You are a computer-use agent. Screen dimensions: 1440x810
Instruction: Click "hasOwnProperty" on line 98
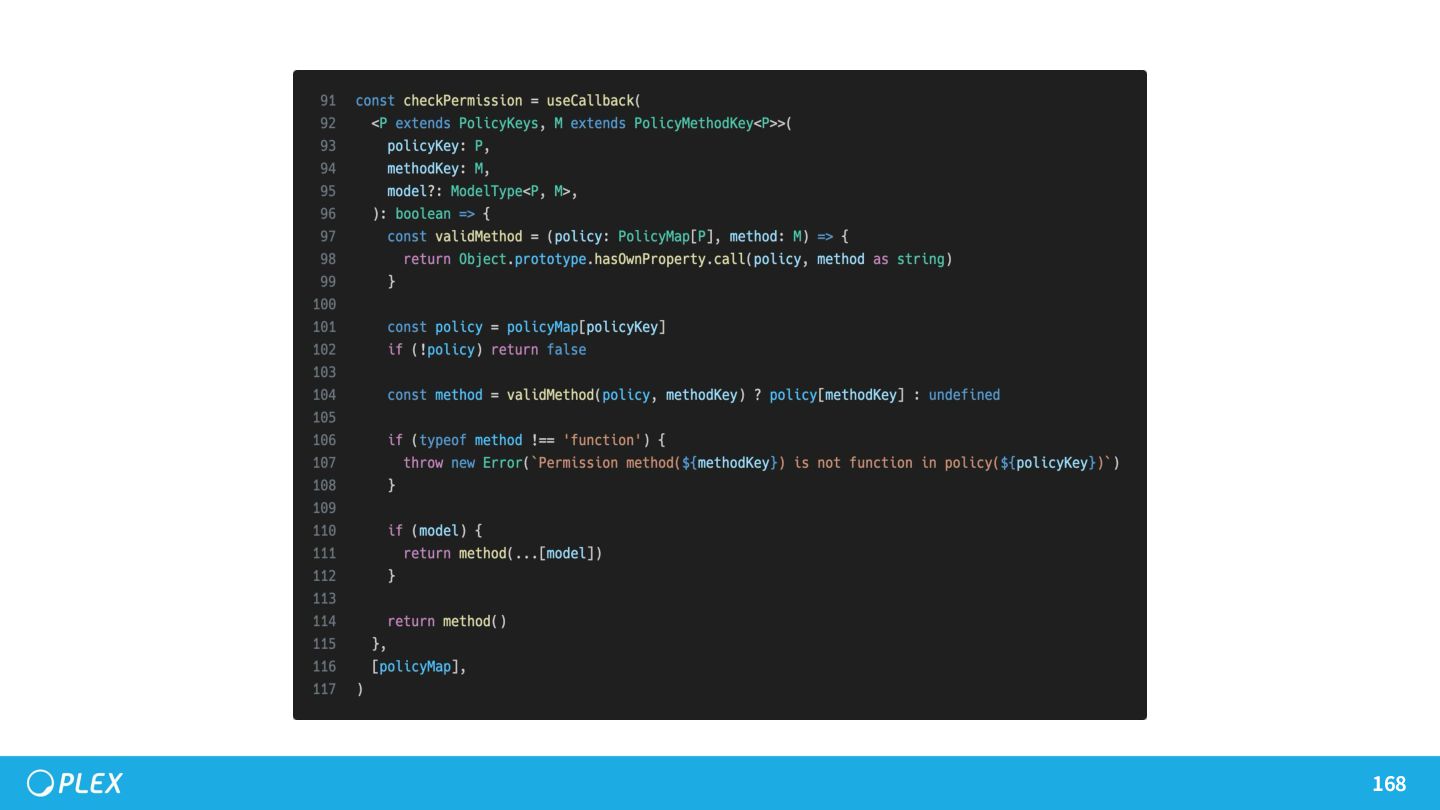point(650,259)
